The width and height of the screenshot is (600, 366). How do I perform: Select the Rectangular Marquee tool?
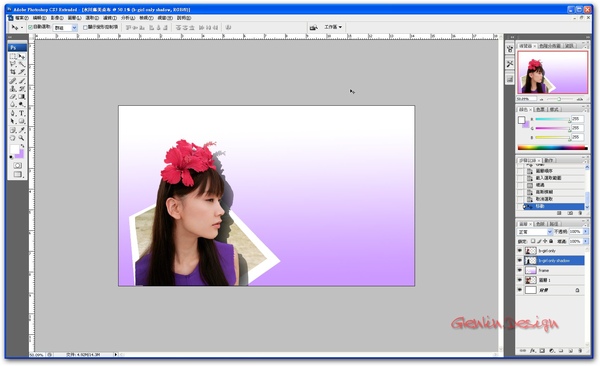tap(13, 57)
